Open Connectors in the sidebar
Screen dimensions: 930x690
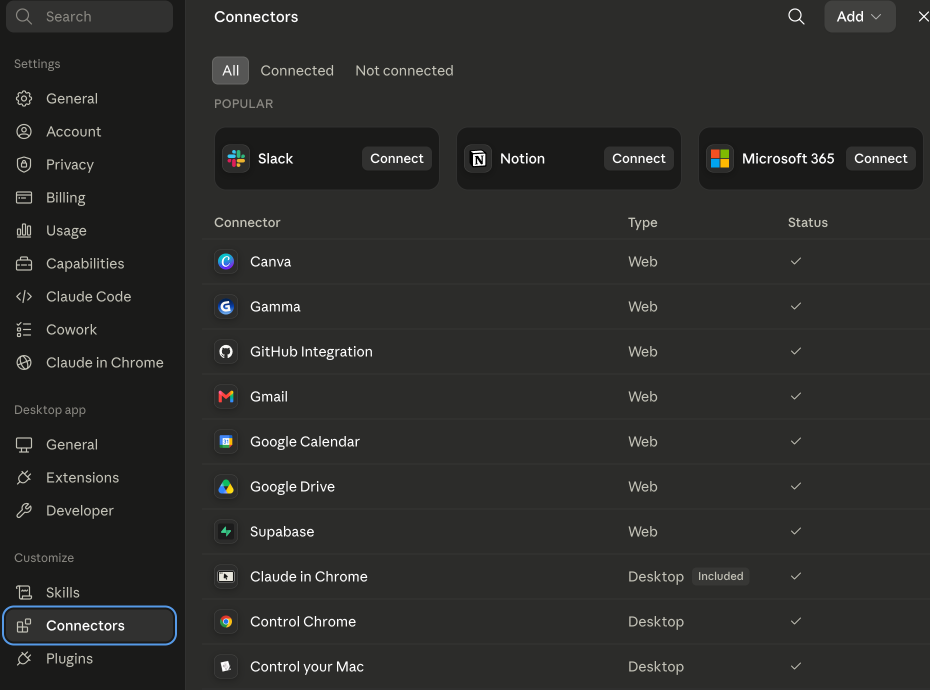(90, 625)
